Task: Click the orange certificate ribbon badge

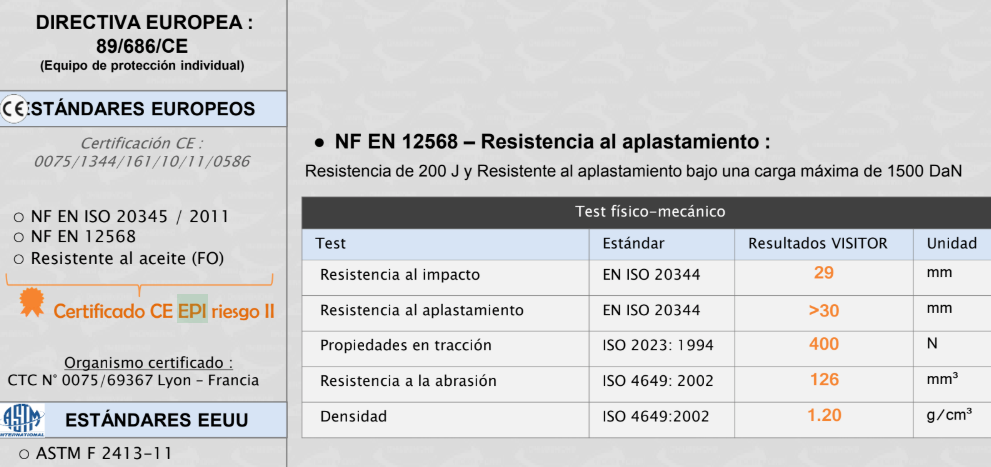Action: (32, 303)
